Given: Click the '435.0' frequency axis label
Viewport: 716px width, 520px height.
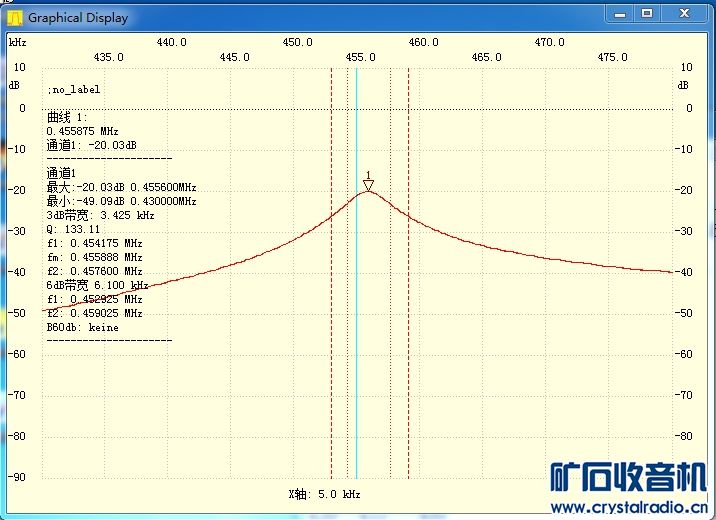Looking at the screenshot, I should click(x=108, y=57).
